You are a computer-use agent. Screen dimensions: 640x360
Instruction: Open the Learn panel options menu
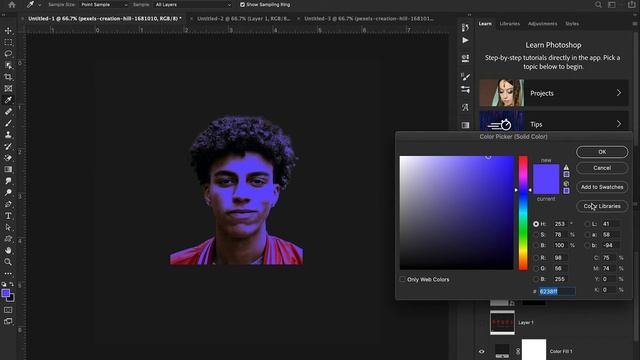635,24
